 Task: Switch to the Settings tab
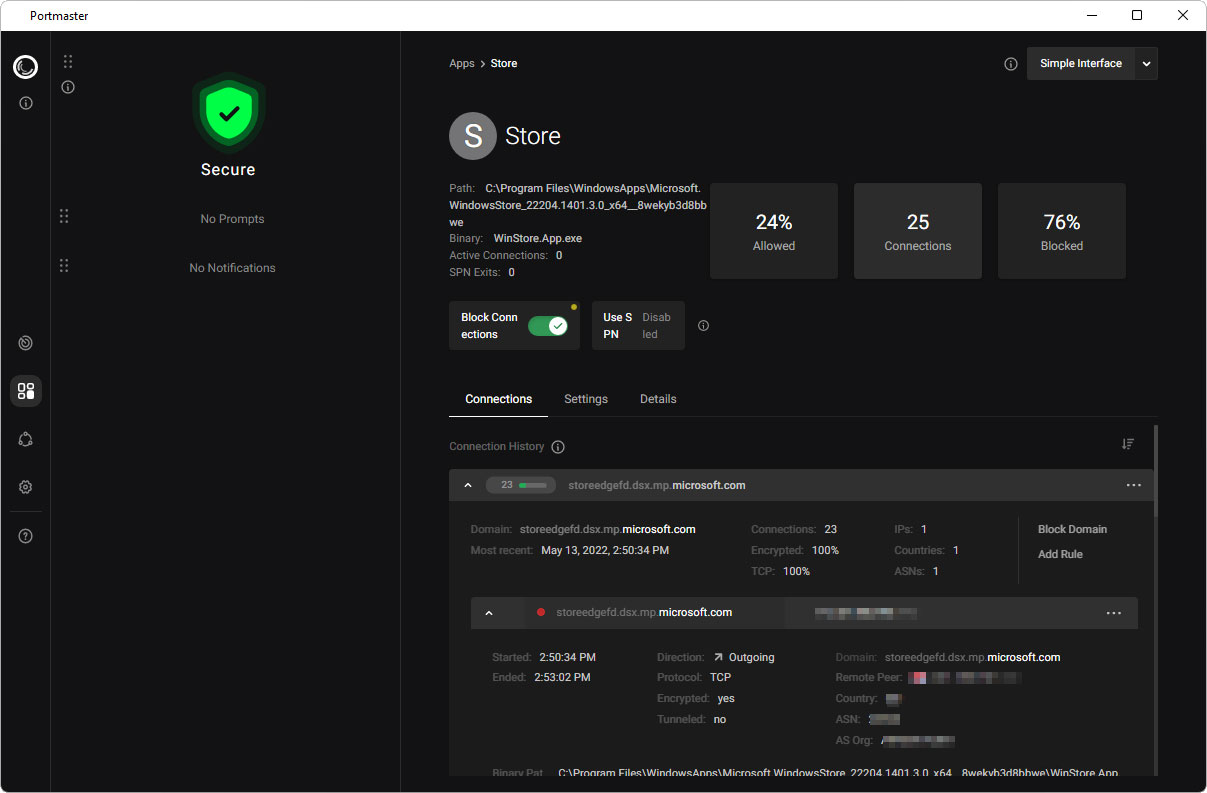point(586,399)
